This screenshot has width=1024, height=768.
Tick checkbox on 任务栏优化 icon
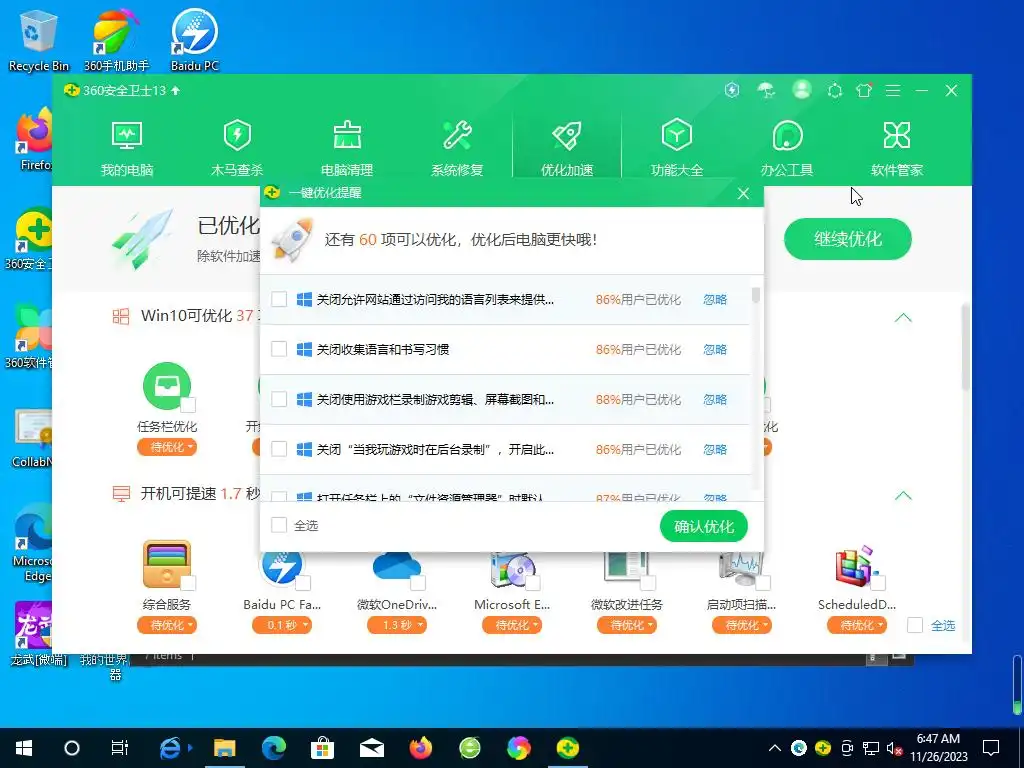click(188, 404)
